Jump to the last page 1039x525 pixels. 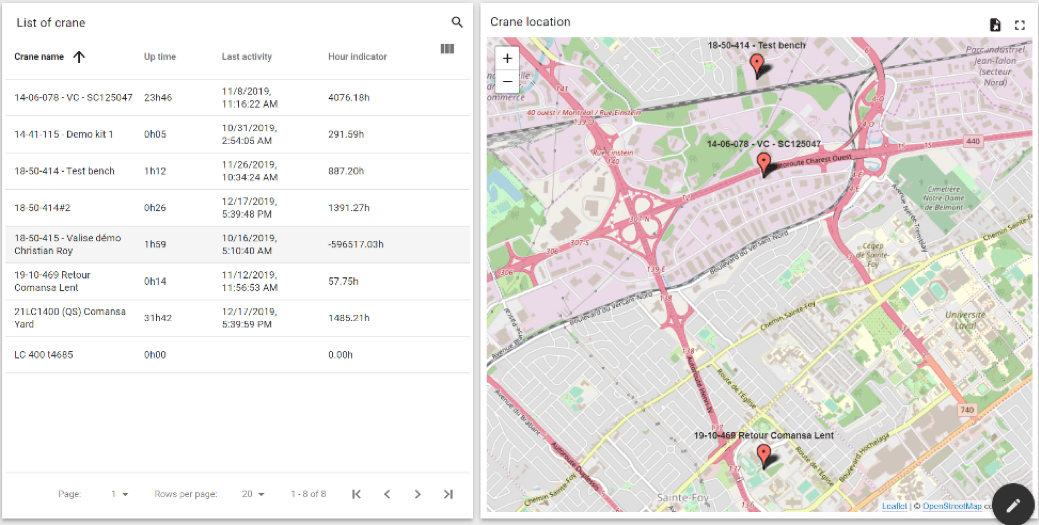click(448, 494)
